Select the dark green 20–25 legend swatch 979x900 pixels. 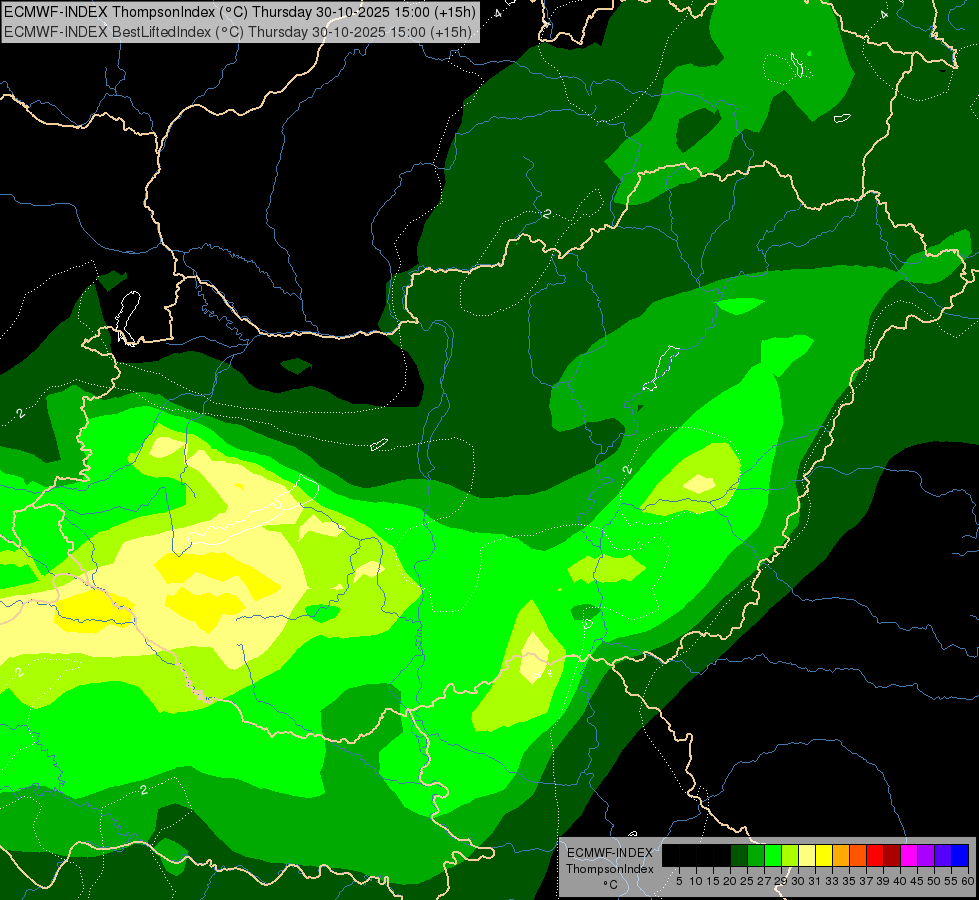click(739, 855)
